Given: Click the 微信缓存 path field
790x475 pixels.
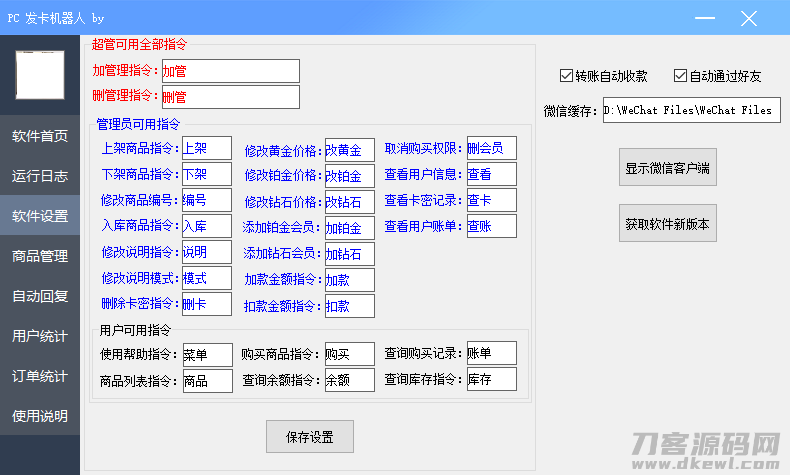Looking at the screenshot, I should click(x=692, y=110).
